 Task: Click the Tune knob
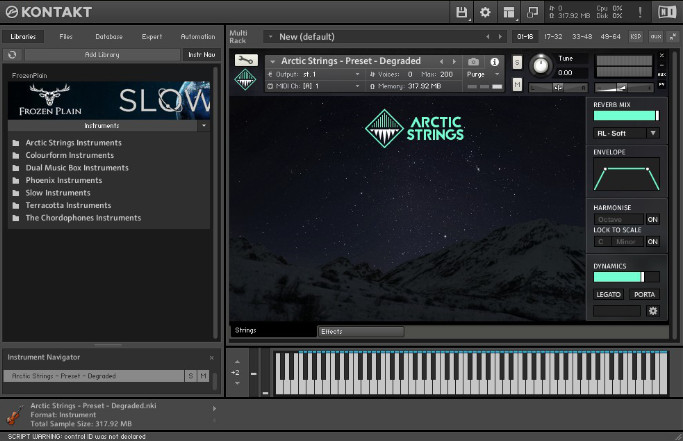[541, 65]
